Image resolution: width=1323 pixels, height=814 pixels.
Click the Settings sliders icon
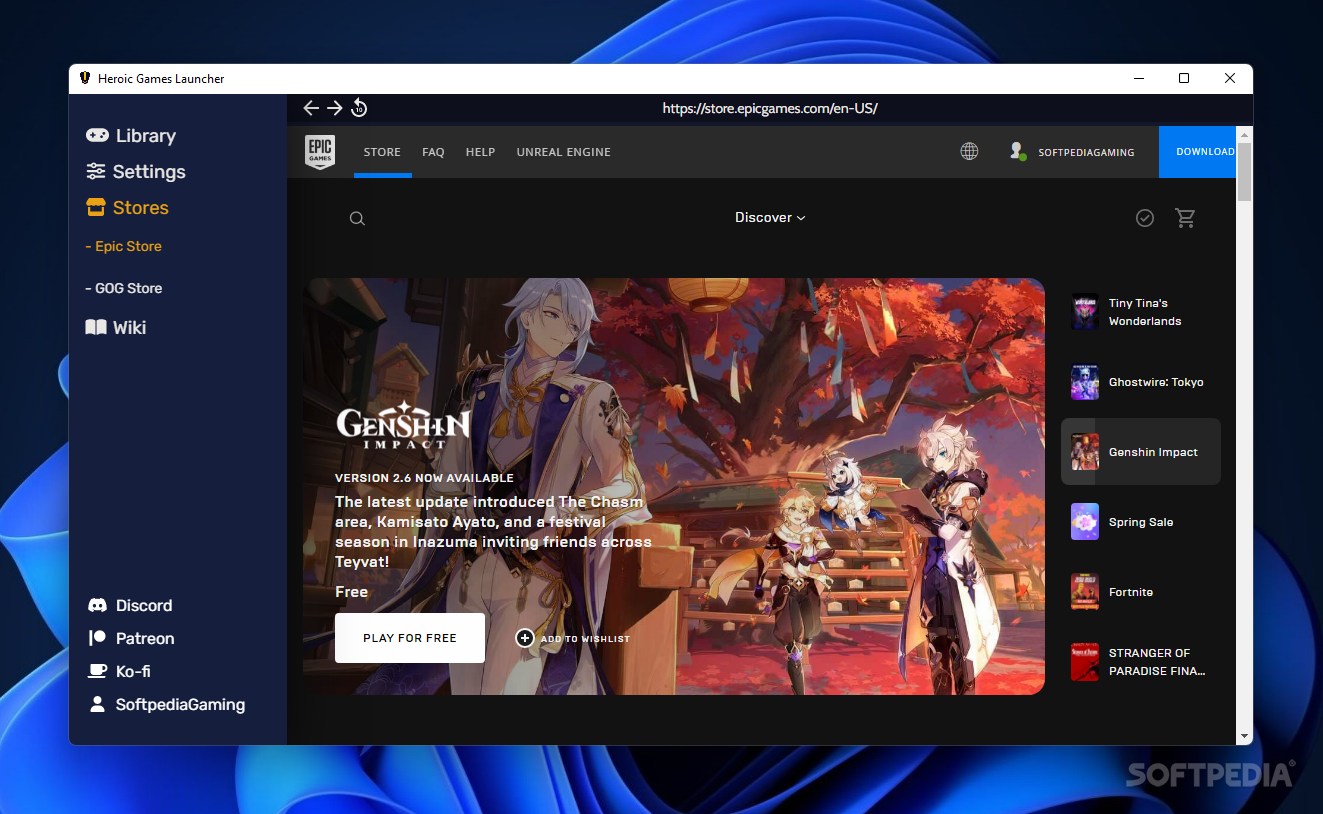96,171
